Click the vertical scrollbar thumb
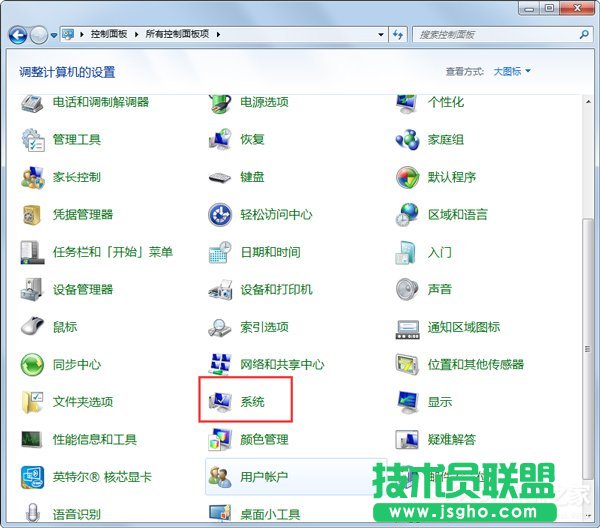This screenshot has width=600, height=528. (x=588, y=349)
